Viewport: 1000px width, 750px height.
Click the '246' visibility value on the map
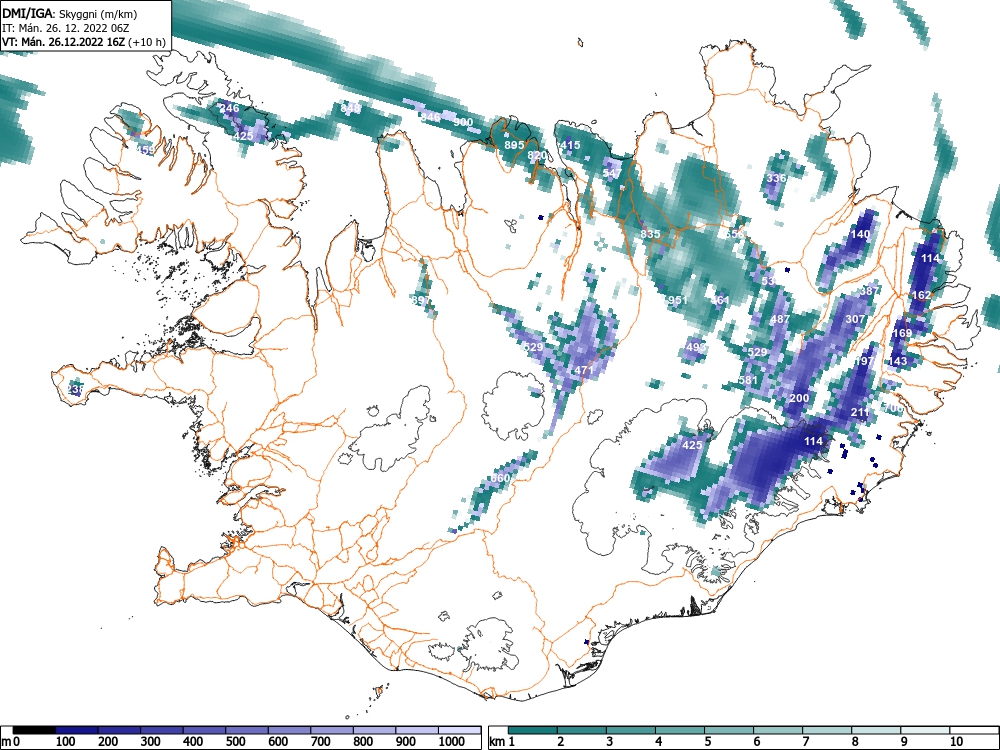229,108
